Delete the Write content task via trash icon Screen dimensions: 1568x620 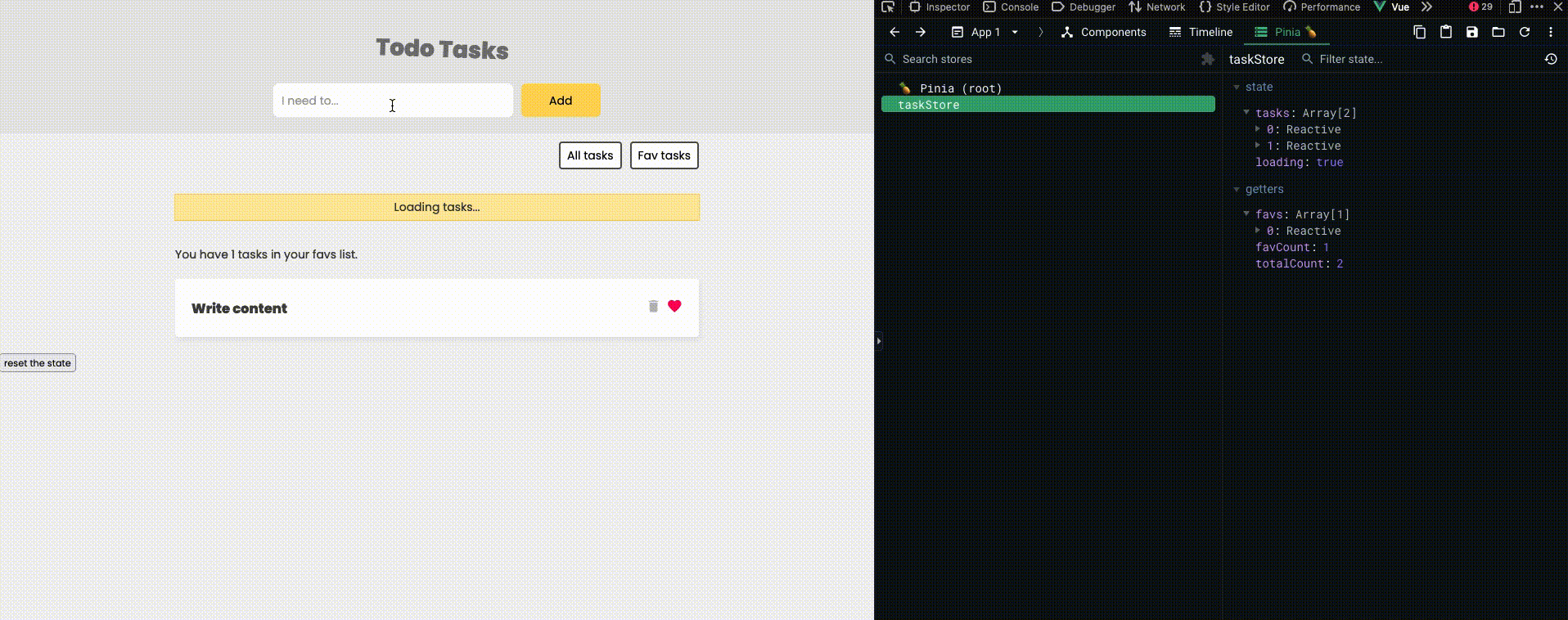pos(653,306)
